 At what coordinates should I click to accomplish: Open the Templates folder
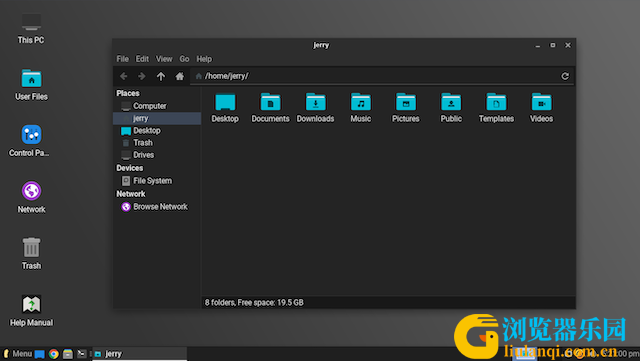(496, 108)
